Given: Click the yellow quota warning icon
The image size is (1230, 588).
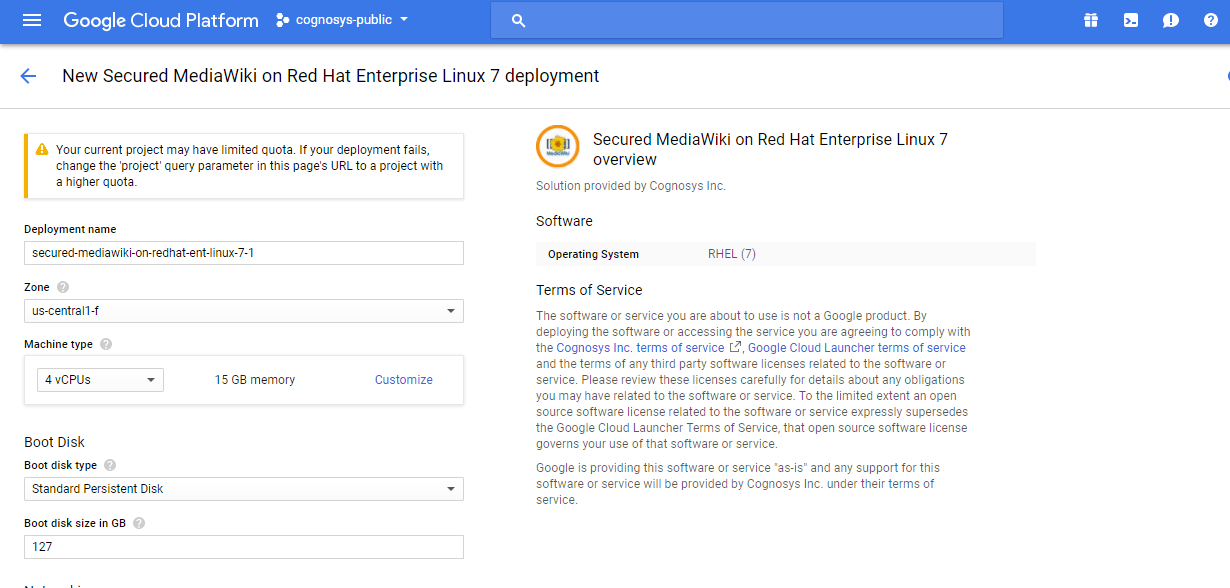Looking at the screenshot, I should coord(41,149).
